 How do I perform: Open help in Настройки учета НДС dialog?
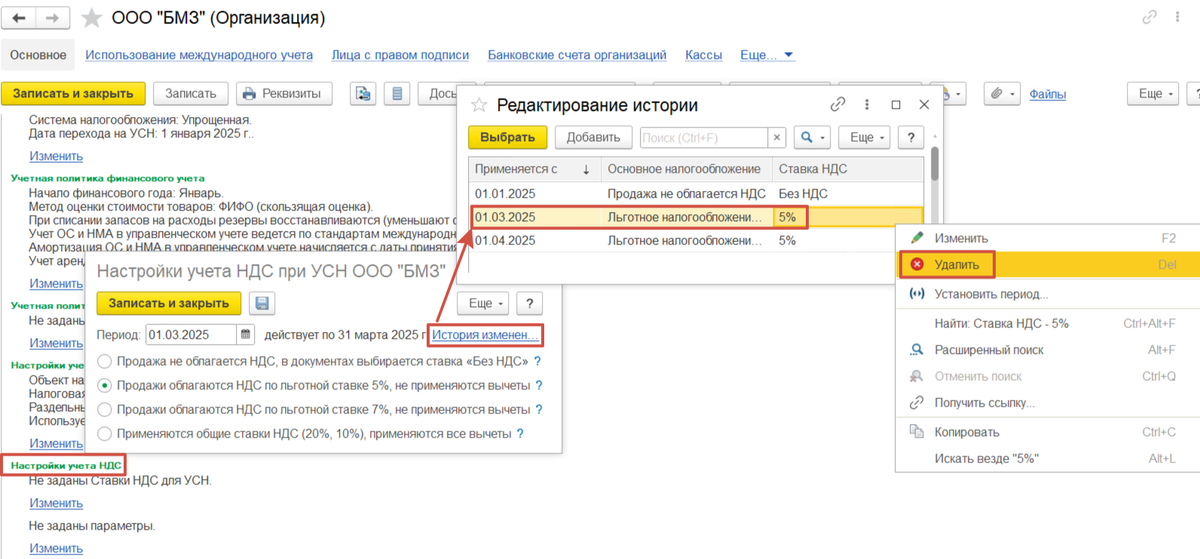pos(530,303)
